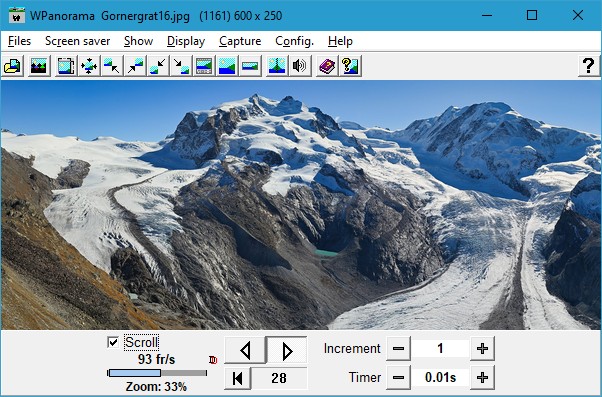This screenshot has height=397, width=602.
Task: Click the vertically split landscape icon
Action: 277,66
